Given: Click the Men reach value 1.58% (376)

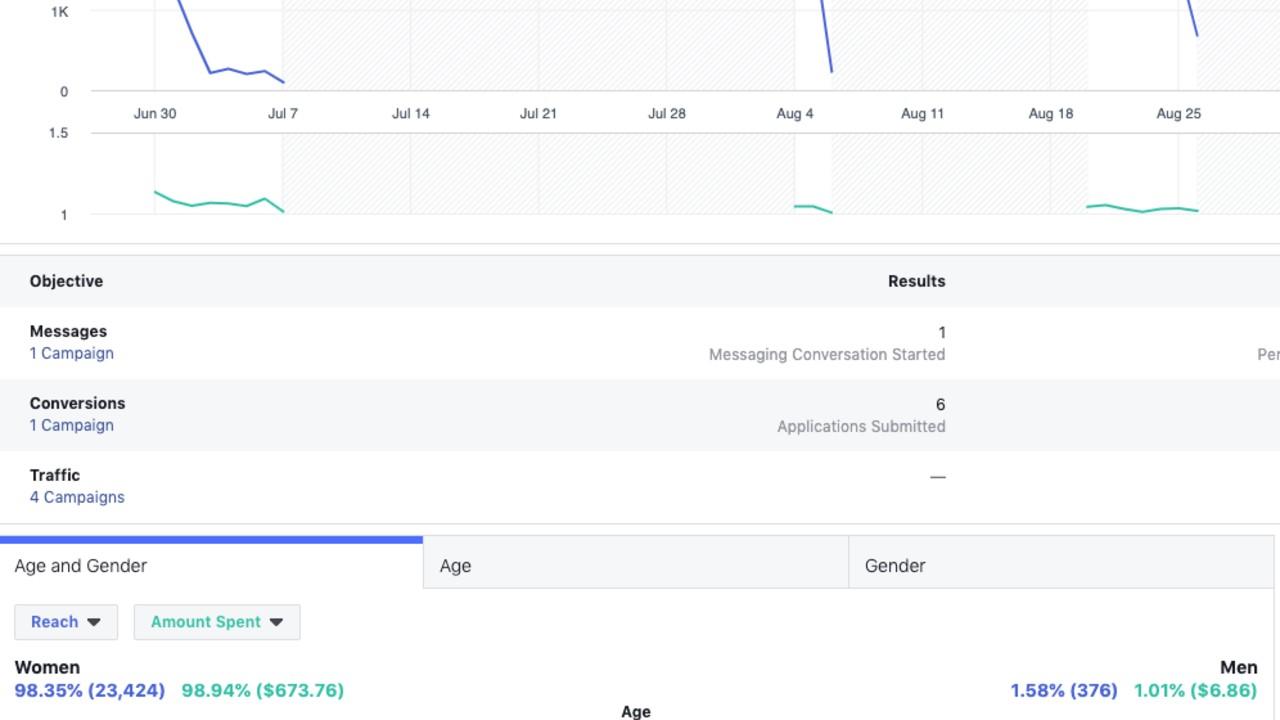Looking at the screenshot, I should coord(1064,690).
